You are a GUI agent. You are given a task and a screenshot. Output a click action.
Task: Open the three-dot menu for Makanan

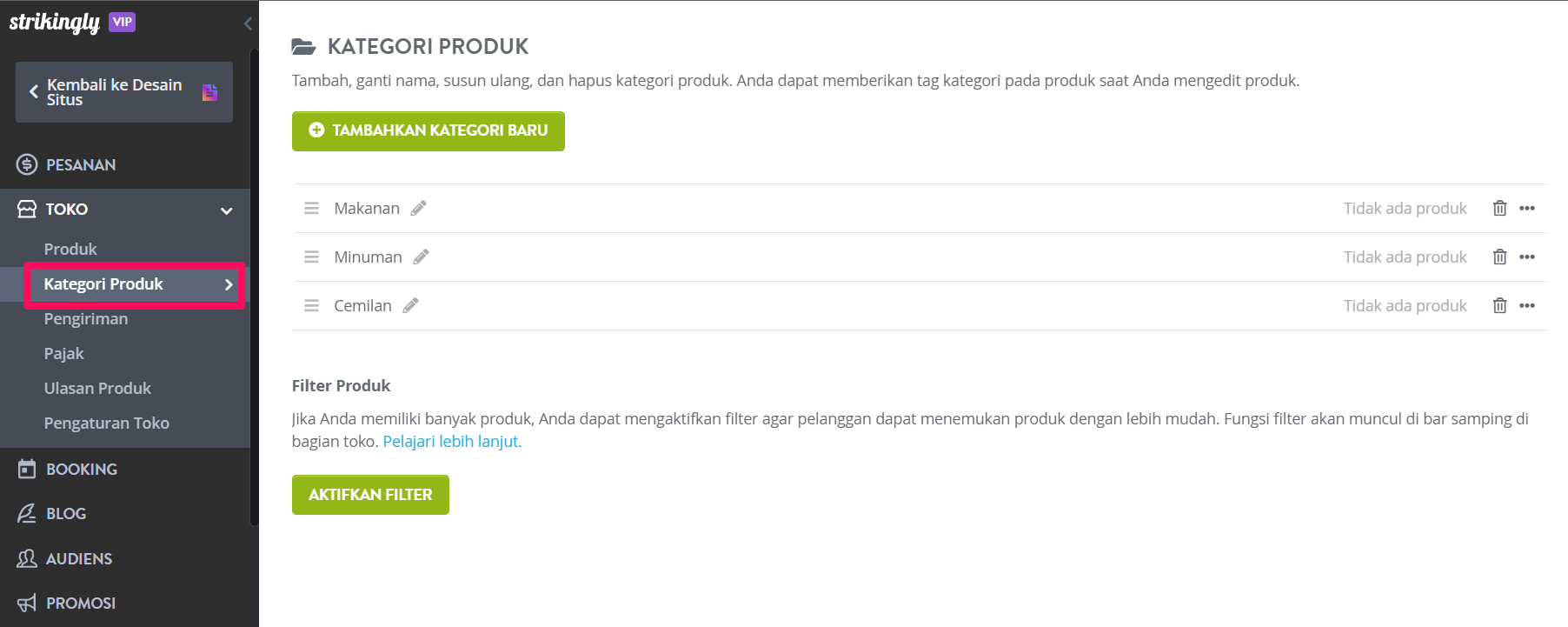coord(1527,208)
